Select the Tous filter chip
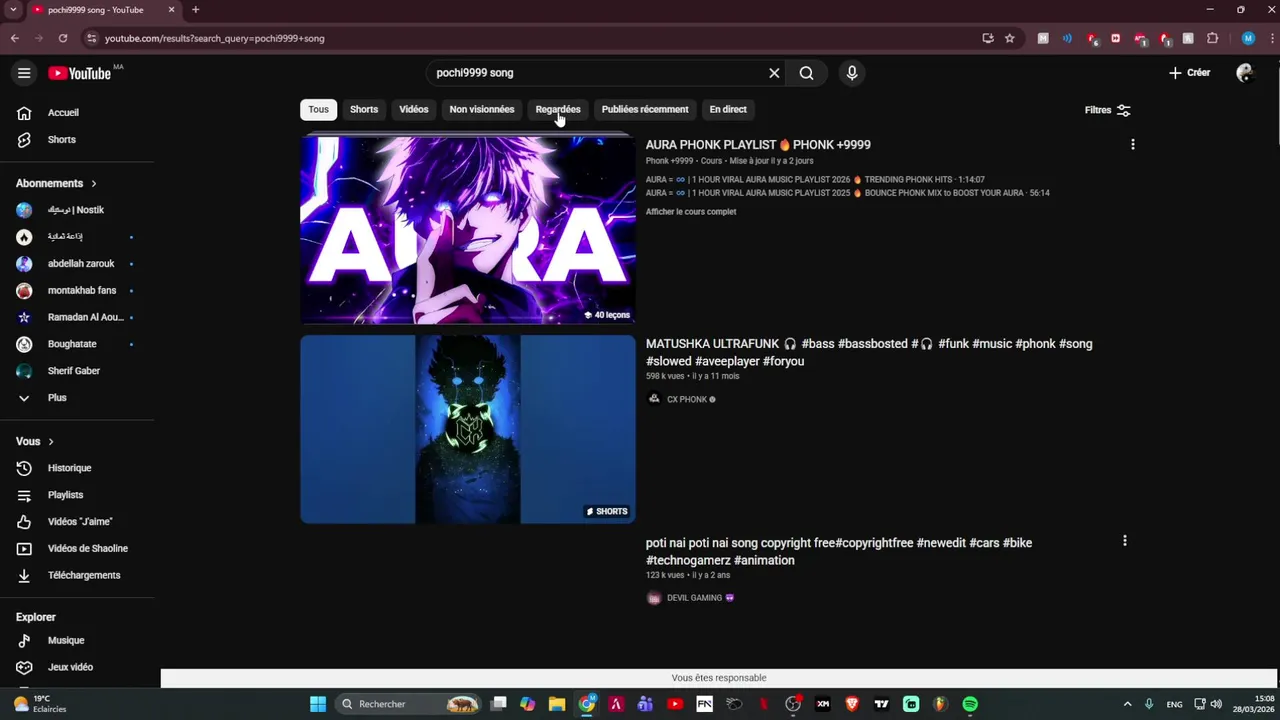1280x720 pixels. tap(318, 109)
